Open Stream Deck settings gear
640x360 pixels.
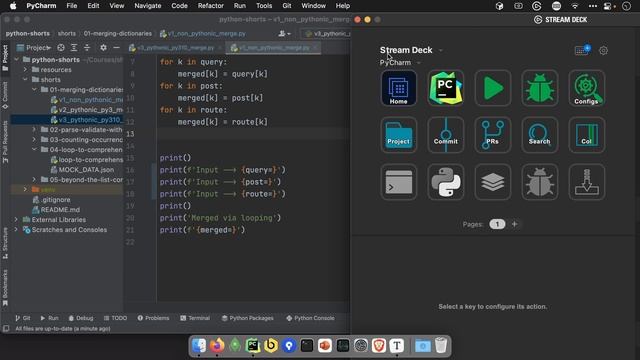(x=603, y=51)
